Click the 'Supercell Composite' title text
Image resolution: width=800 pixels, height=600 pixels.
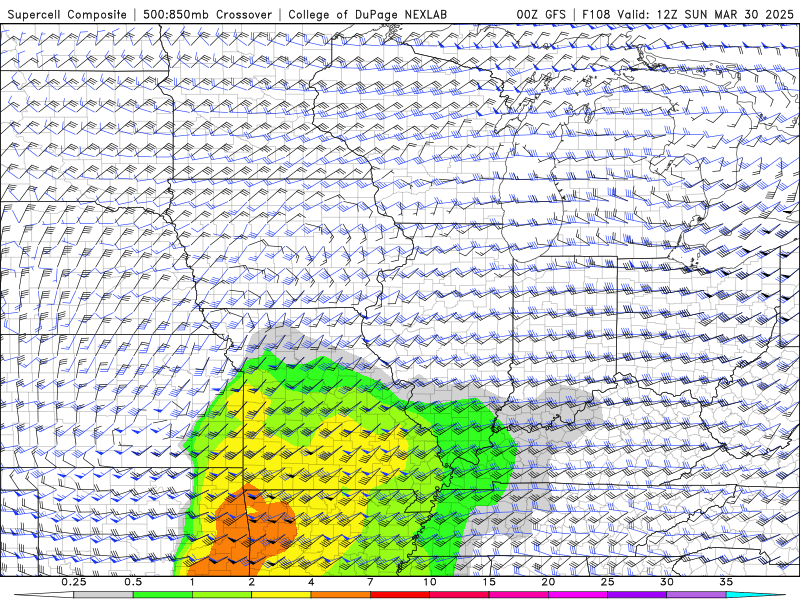pyautogui.click(x=67, y=14)
